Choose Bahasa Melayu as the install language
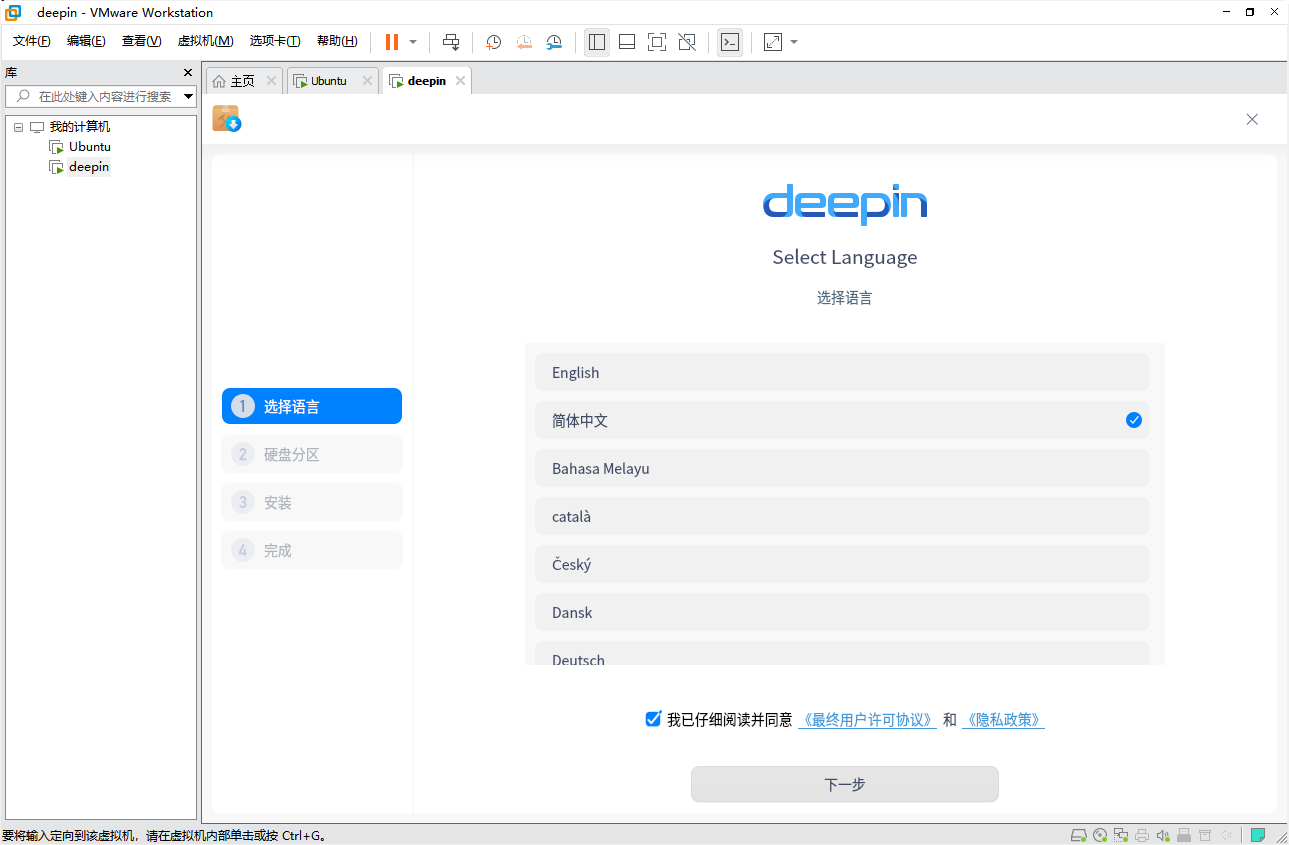The height and width of the screenshot is (845, 1289). pyautogui.click(x=842, y=468)
